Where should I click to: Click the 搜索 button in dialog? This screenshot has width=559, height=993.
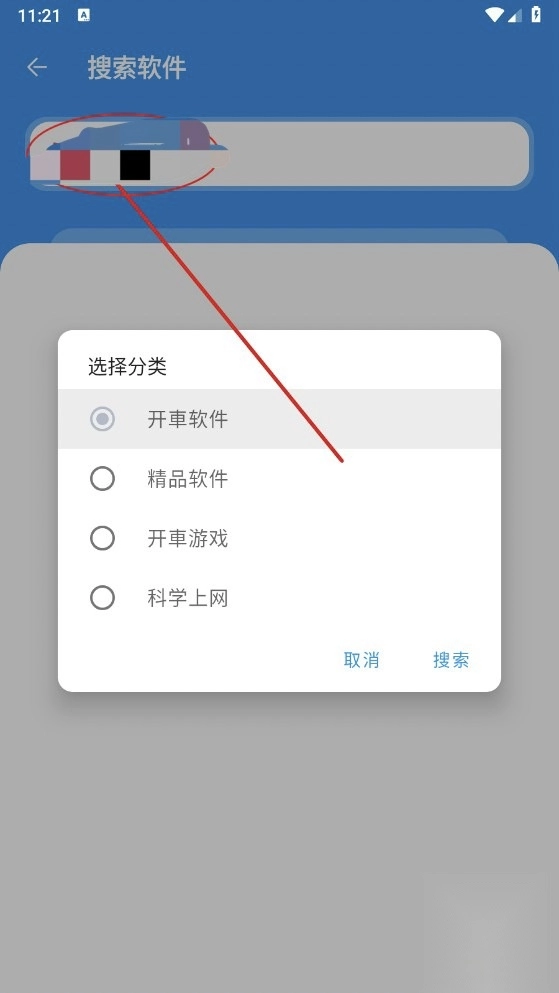pos(451,660)
